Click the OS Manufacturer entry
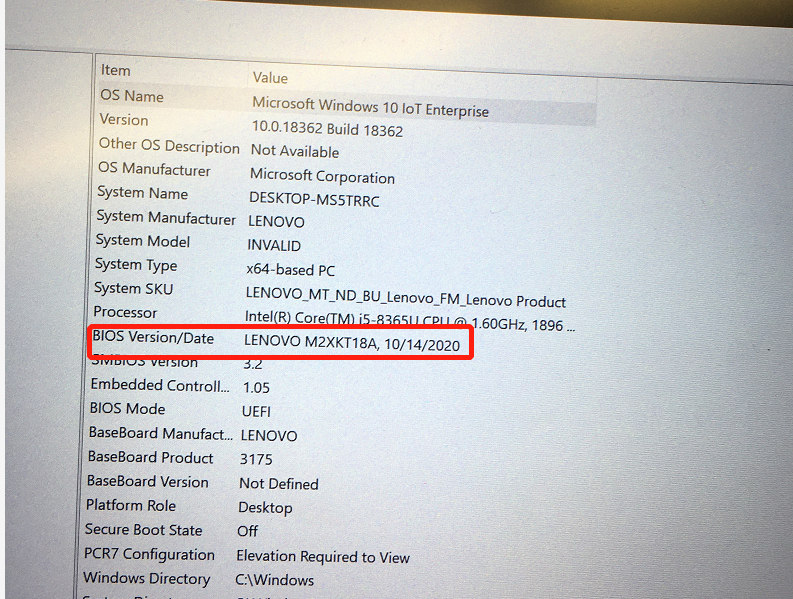Viewport: 793px width, 599px height. click(x=154, y=170)
